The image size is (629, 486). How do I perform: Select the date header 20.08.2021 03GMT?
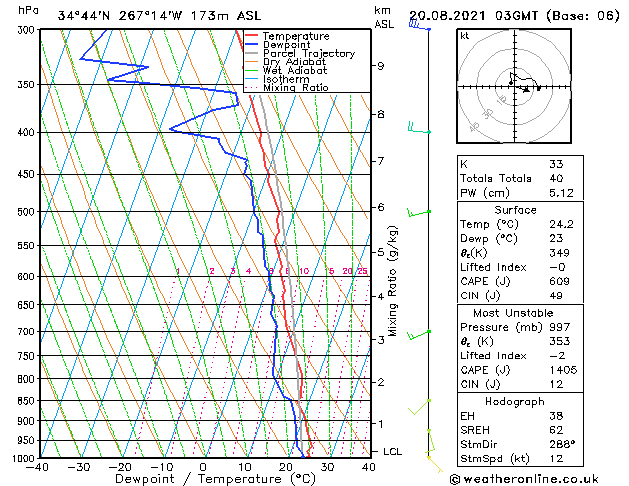point(473,16)
